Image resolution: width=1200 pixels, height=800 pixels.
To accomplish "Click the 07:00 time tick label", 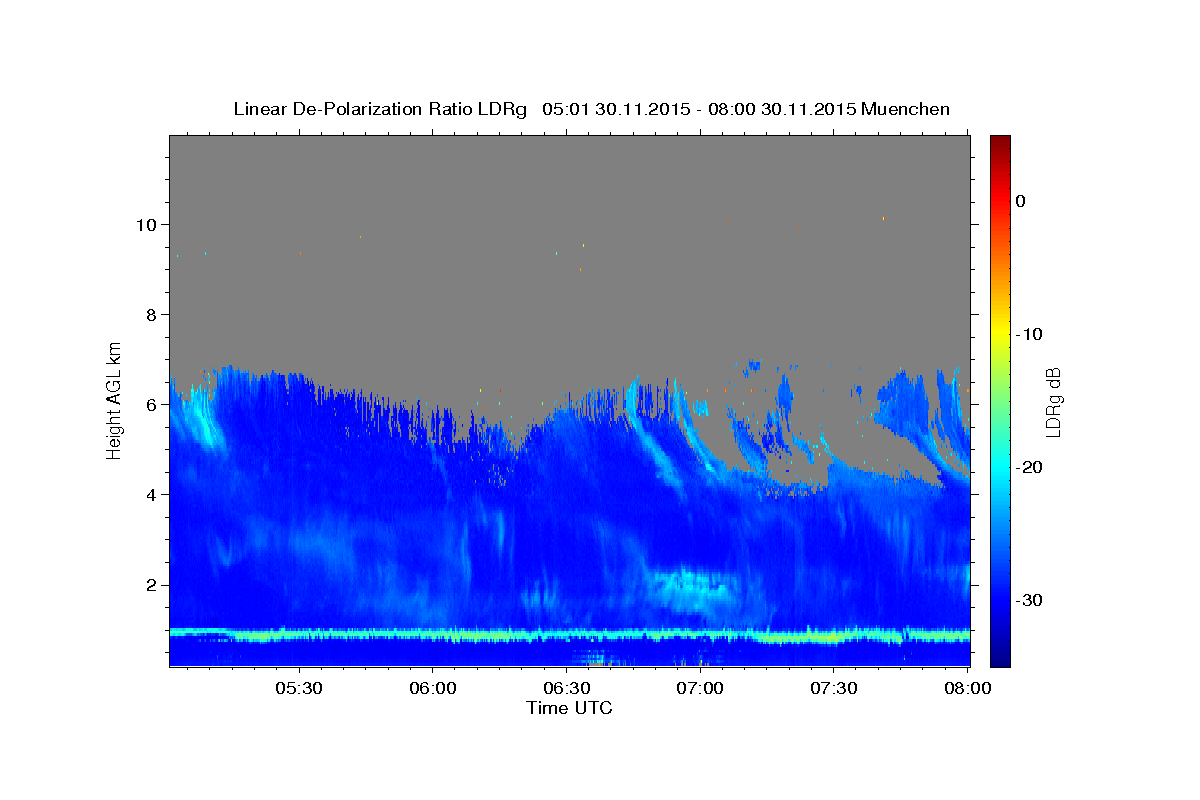I will tap(700, 689).
